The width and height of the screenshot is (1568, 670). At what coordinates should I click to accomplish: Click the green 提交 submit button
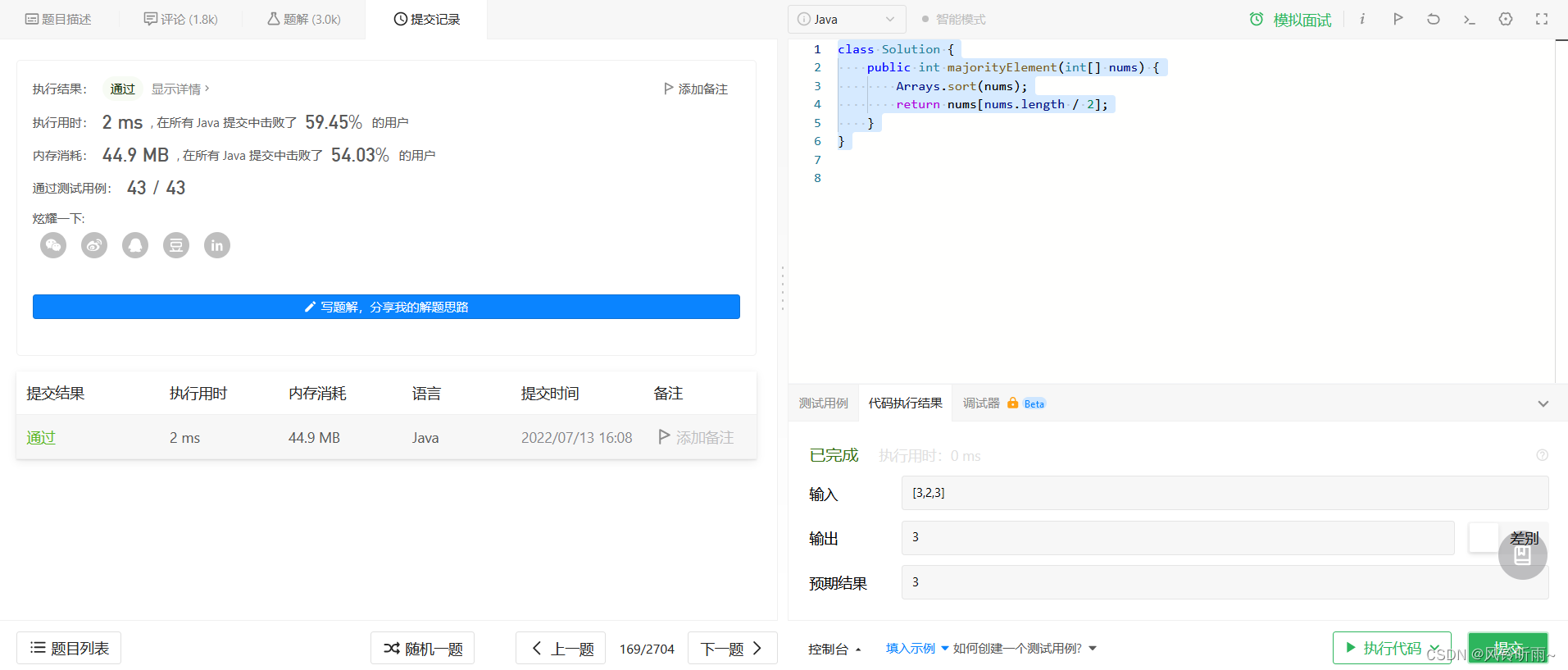coord(1508,648)
